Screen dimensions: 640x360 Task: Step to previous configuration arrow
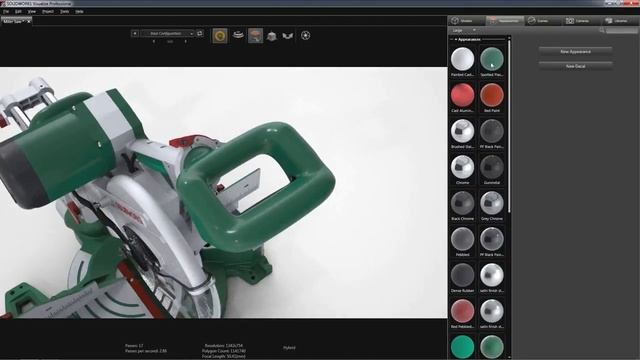(154, 41)
